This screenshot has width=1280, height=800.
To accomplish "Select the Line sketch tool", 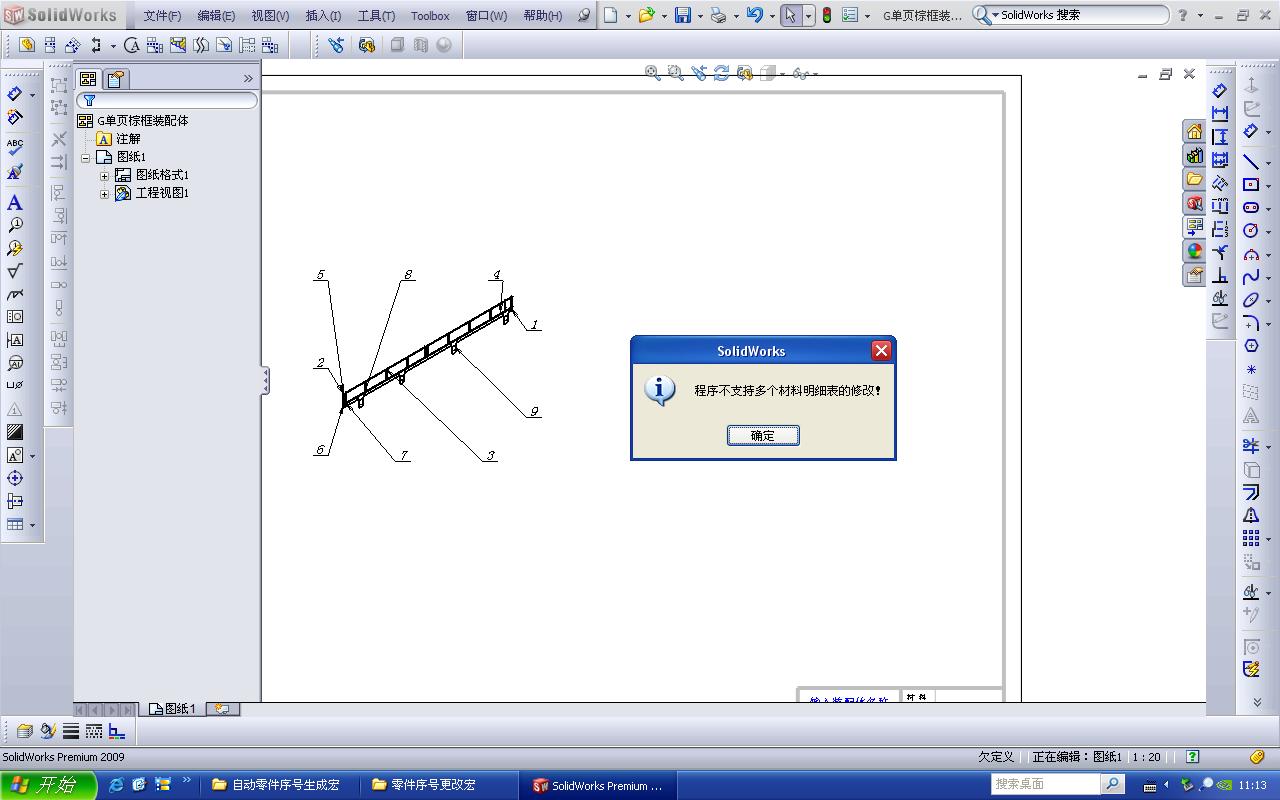I will click(x=1251, y=161).
